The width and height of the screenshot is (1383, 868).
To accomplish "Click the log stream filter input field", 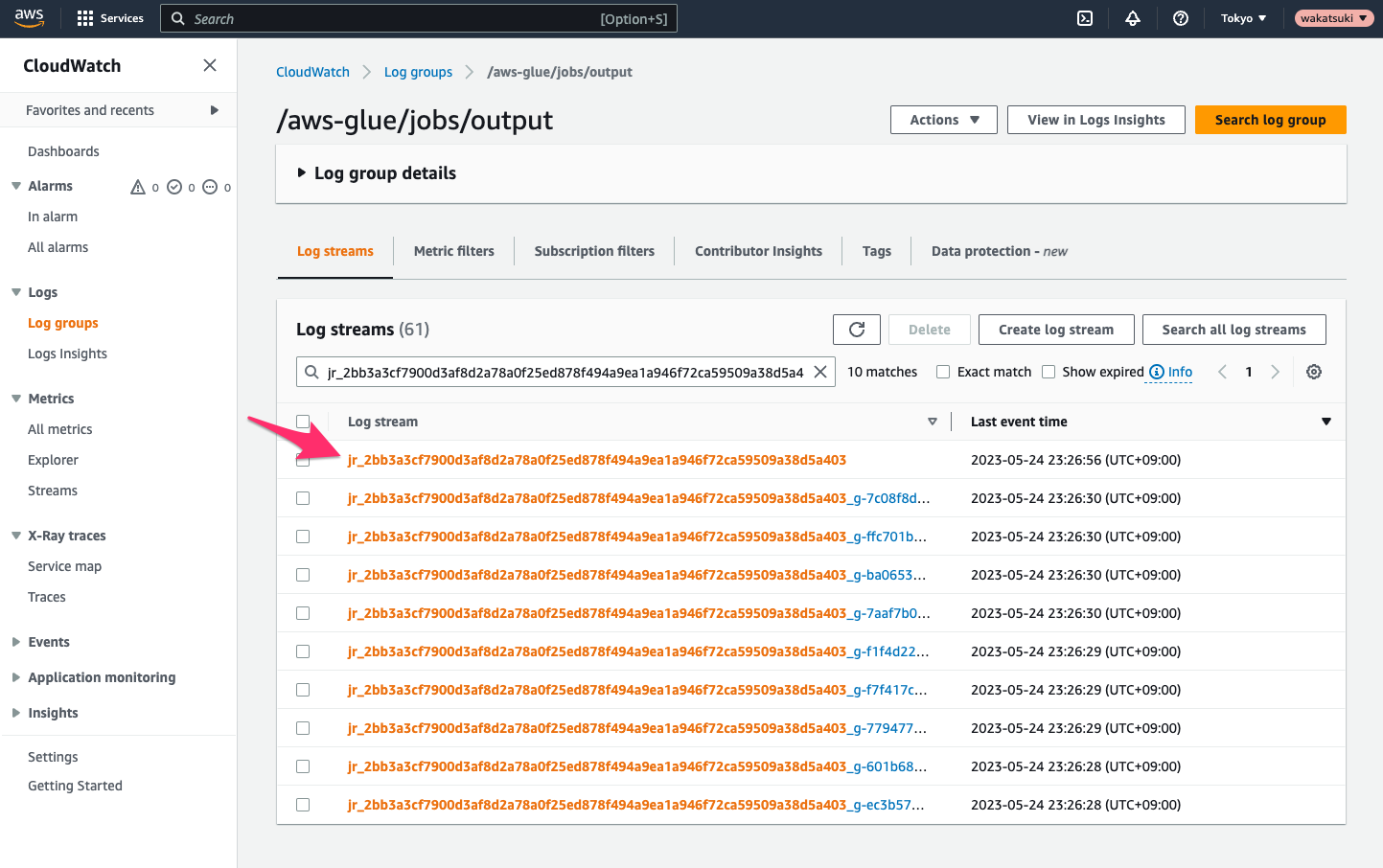I will click(565, 372).
